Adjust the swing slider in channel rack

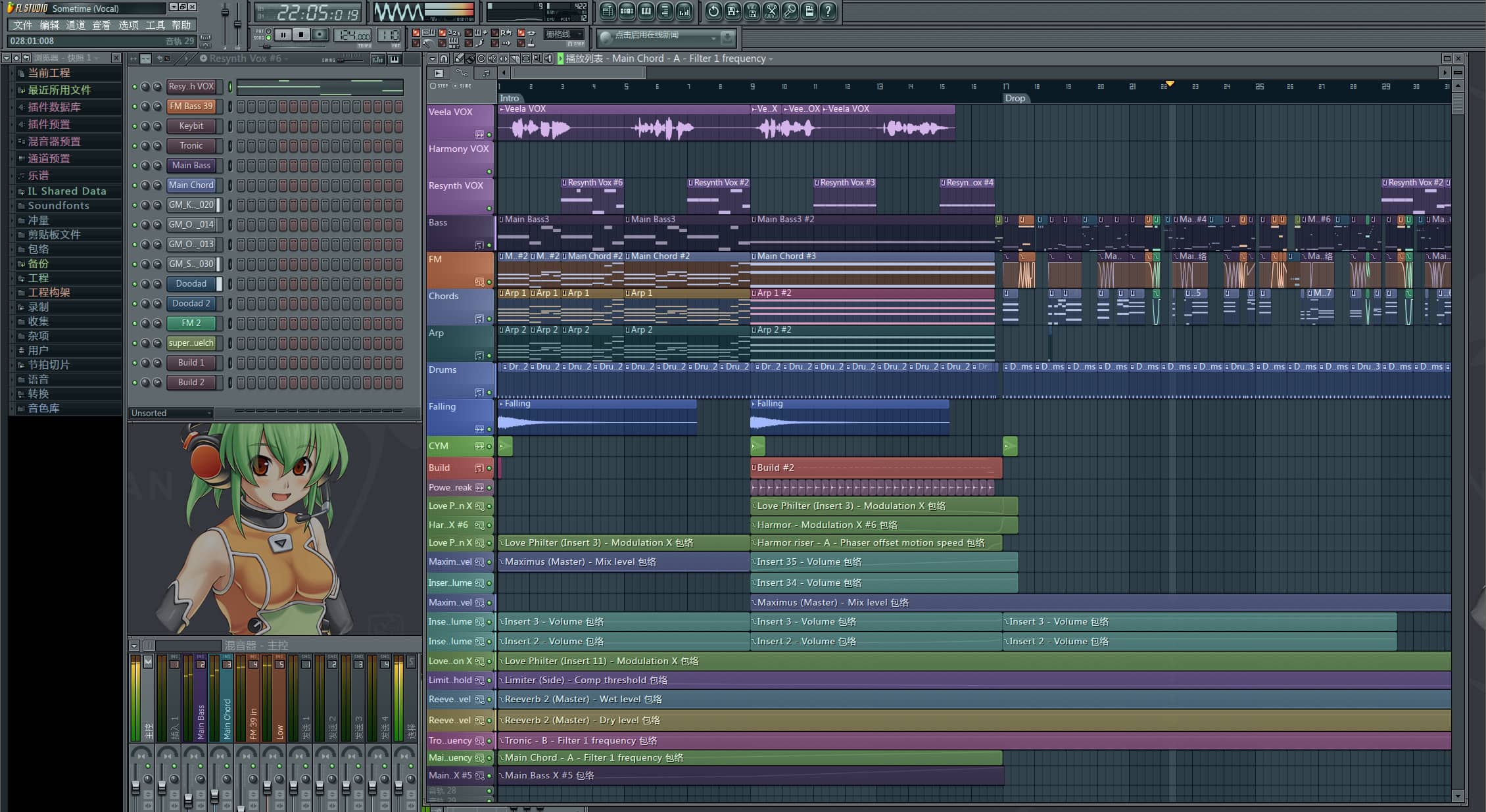(x=350, y=60)
